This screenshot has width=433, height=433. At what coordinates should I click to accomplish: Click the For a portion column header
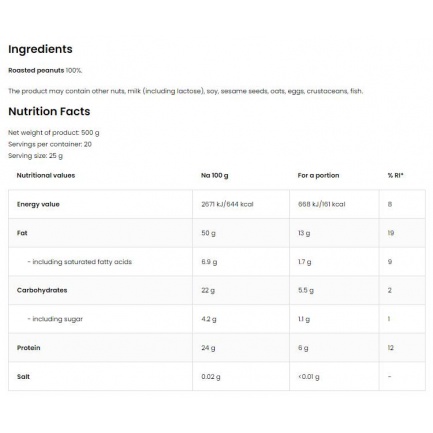[318, 175]
